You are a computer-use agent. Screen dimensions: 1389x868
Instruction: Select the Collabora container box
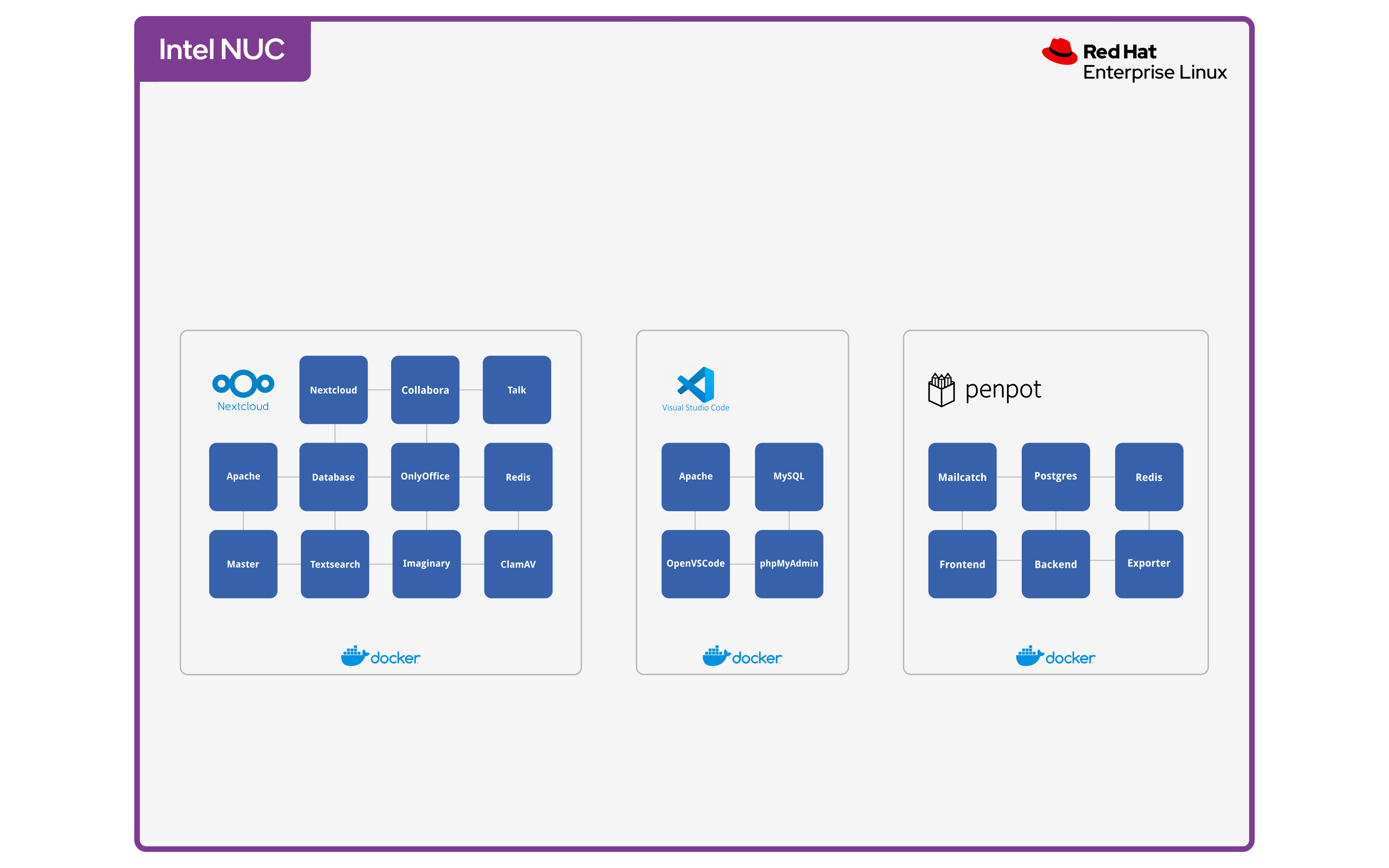[425, 390]
